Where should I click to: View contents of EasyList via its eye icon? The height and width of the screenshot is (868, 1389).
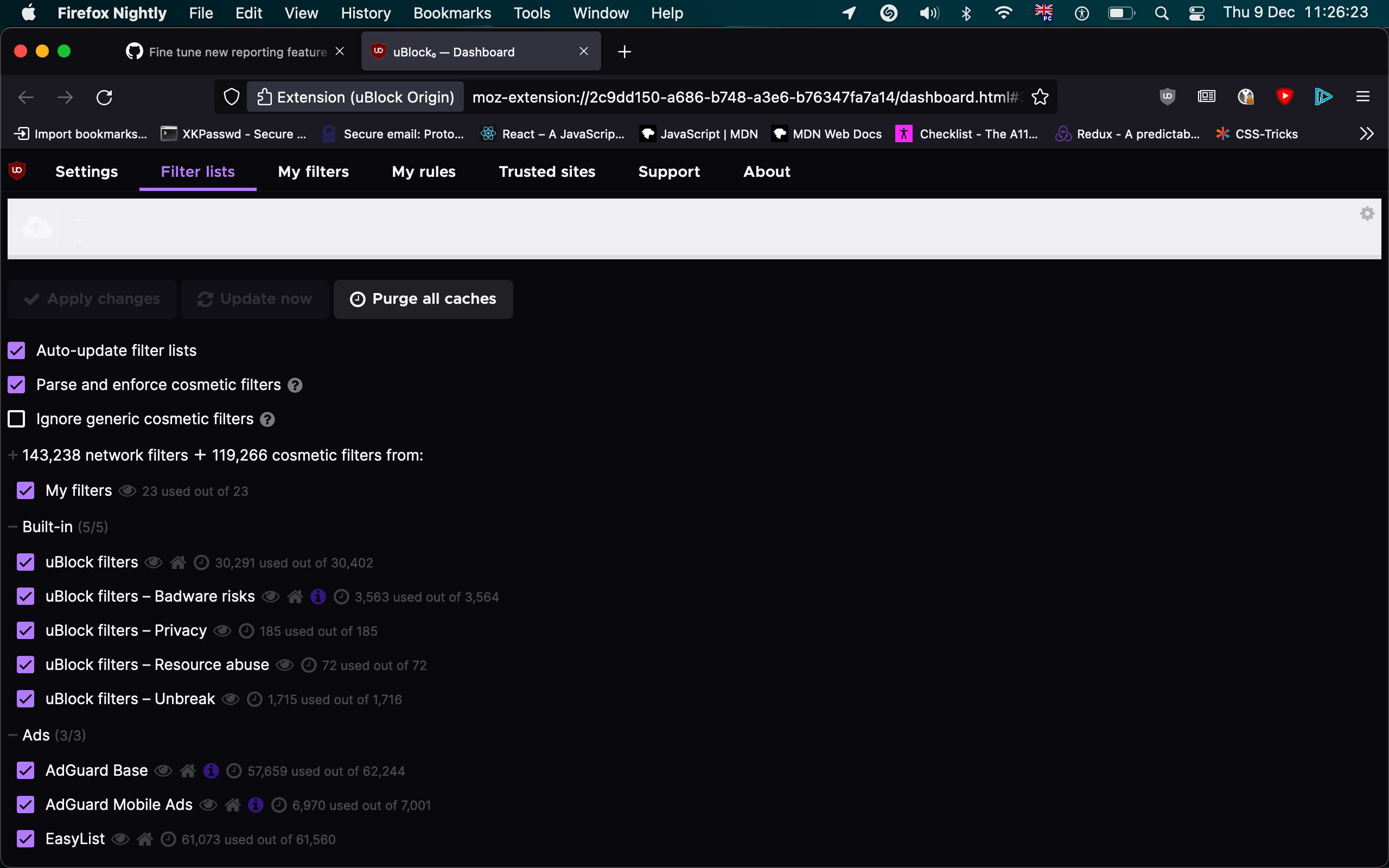(120, 839)
